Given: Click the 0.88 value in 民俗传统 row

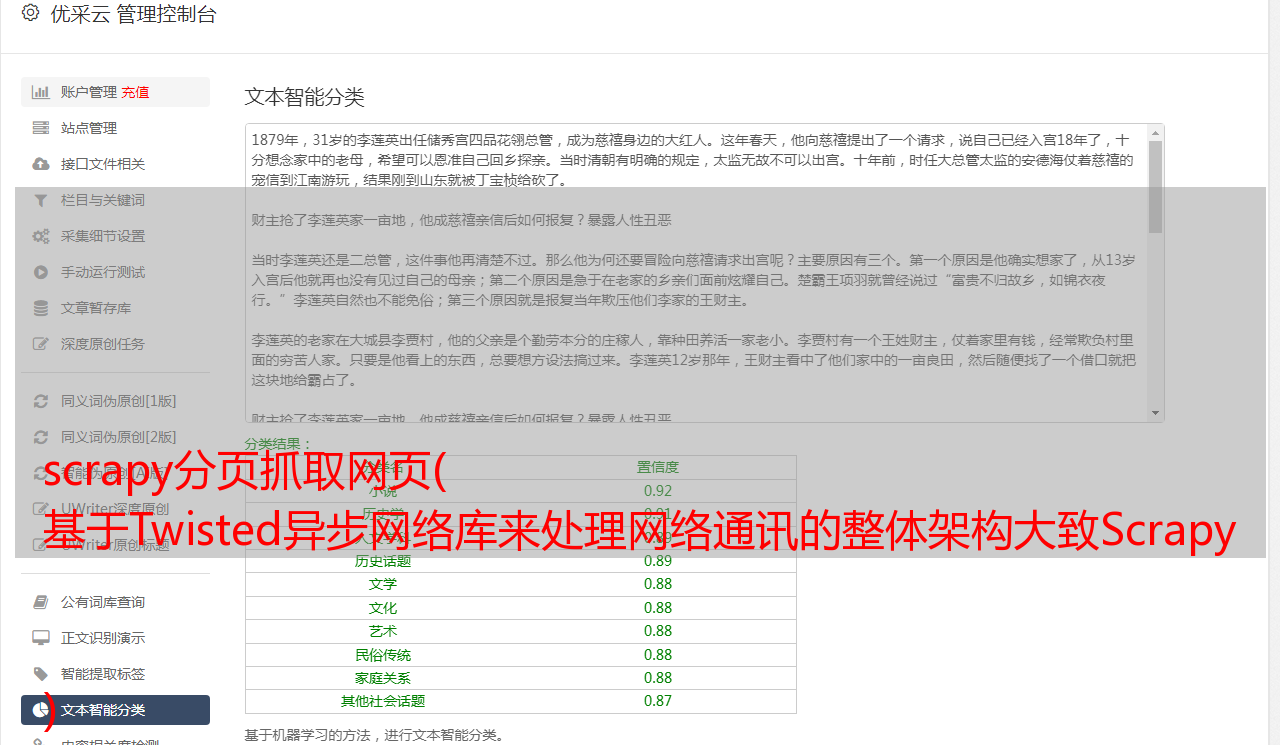Looking at the screenshot, I should (x=658, y=655).
